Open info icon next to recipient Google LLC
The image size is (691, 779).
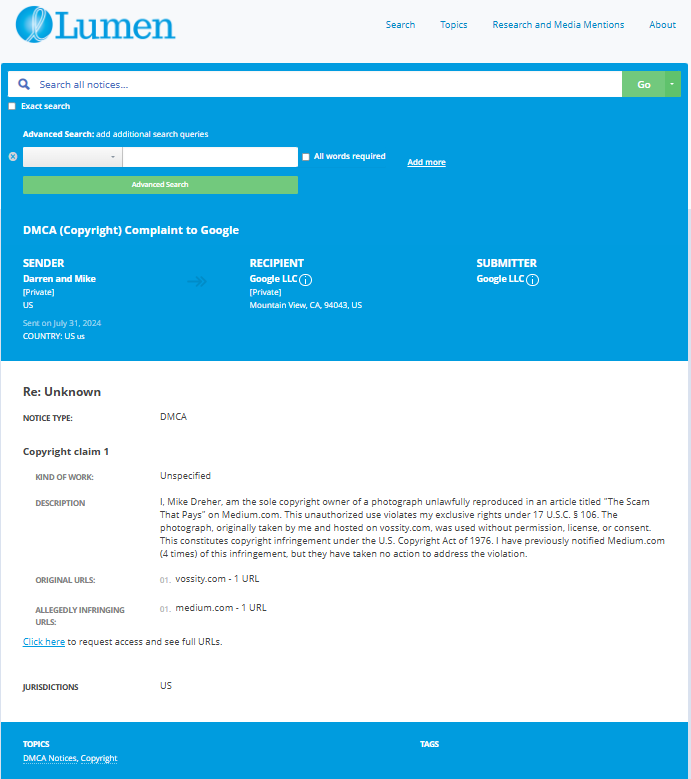[x=306, y=280]
